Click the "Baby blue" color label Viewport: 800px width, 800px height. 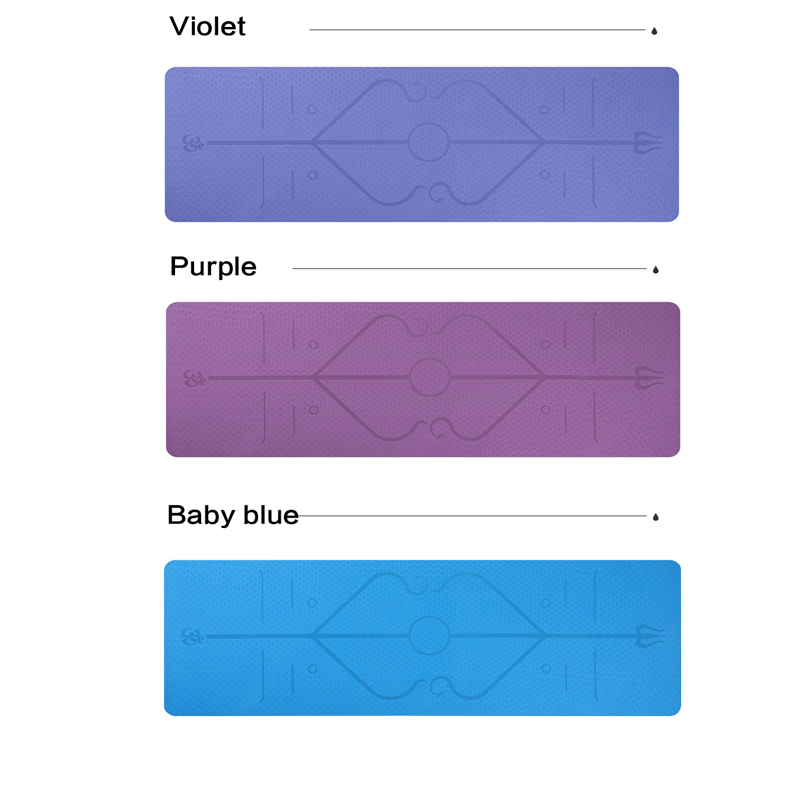pyautogui.click(x=233, y=514)
